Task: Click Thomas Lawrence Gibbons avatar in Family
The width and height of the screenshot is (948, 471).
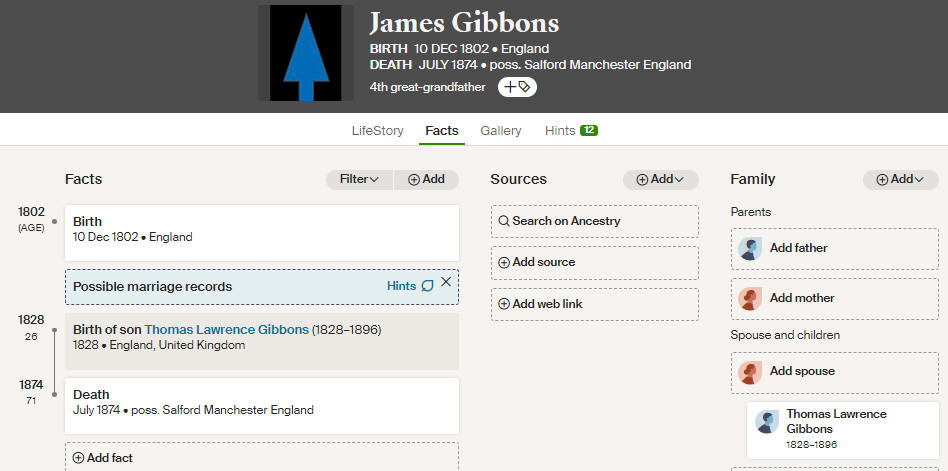Action: 768,422
